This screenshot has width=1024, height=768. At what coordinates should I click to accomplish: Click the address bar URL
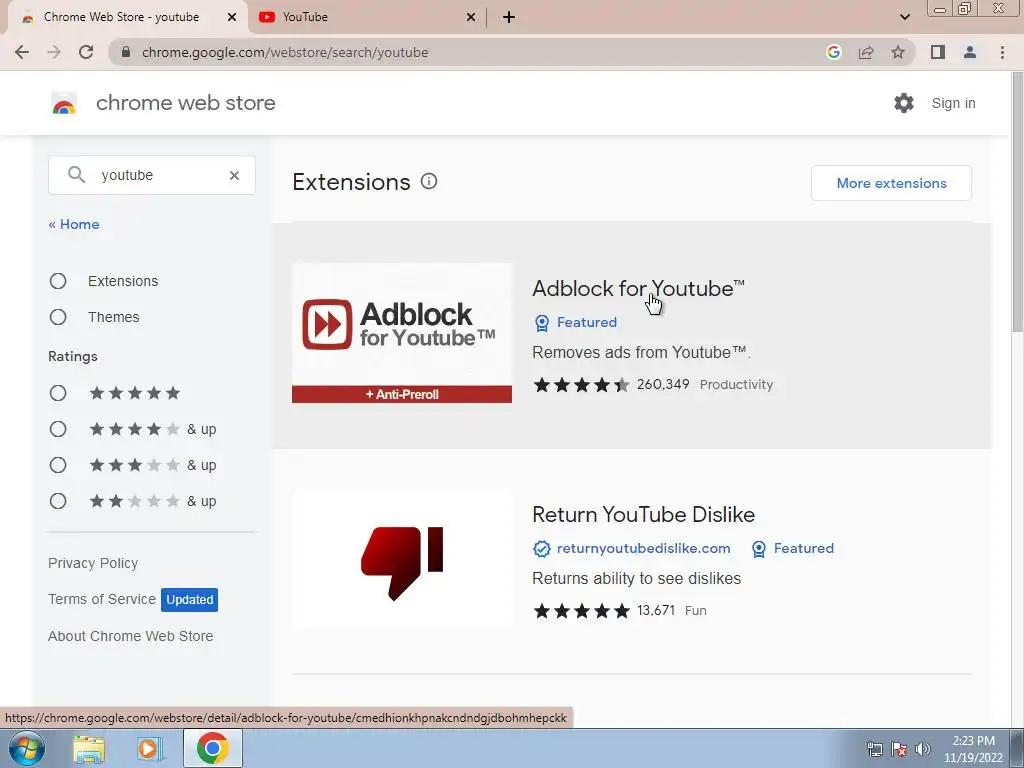click(285, 52)
